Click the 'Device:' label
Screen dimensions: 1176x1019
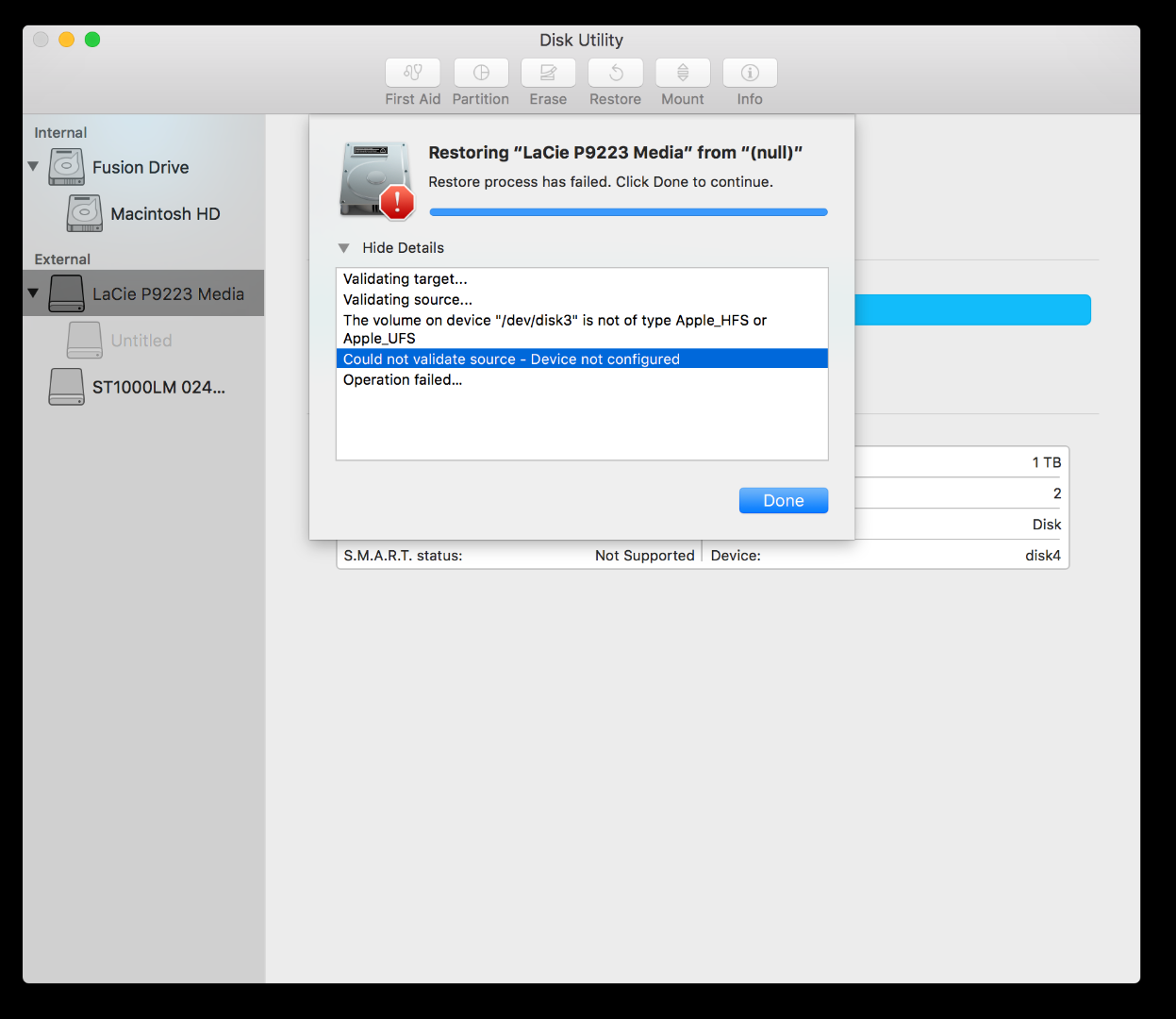pyautogui.click(x=736, y=556)
